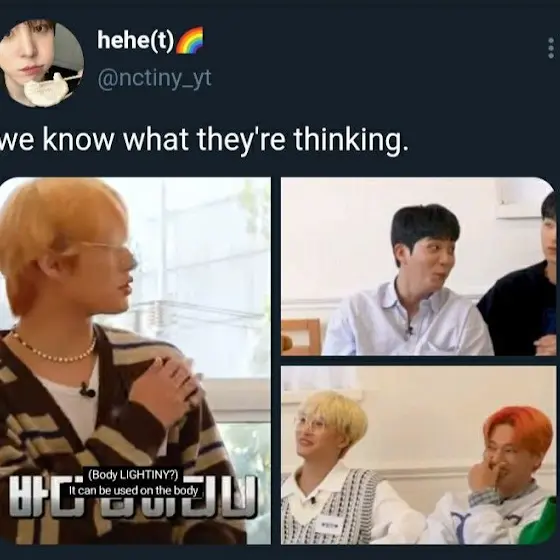
Task: Click the large Korean caption text in left image
Action: coord(133,496)
